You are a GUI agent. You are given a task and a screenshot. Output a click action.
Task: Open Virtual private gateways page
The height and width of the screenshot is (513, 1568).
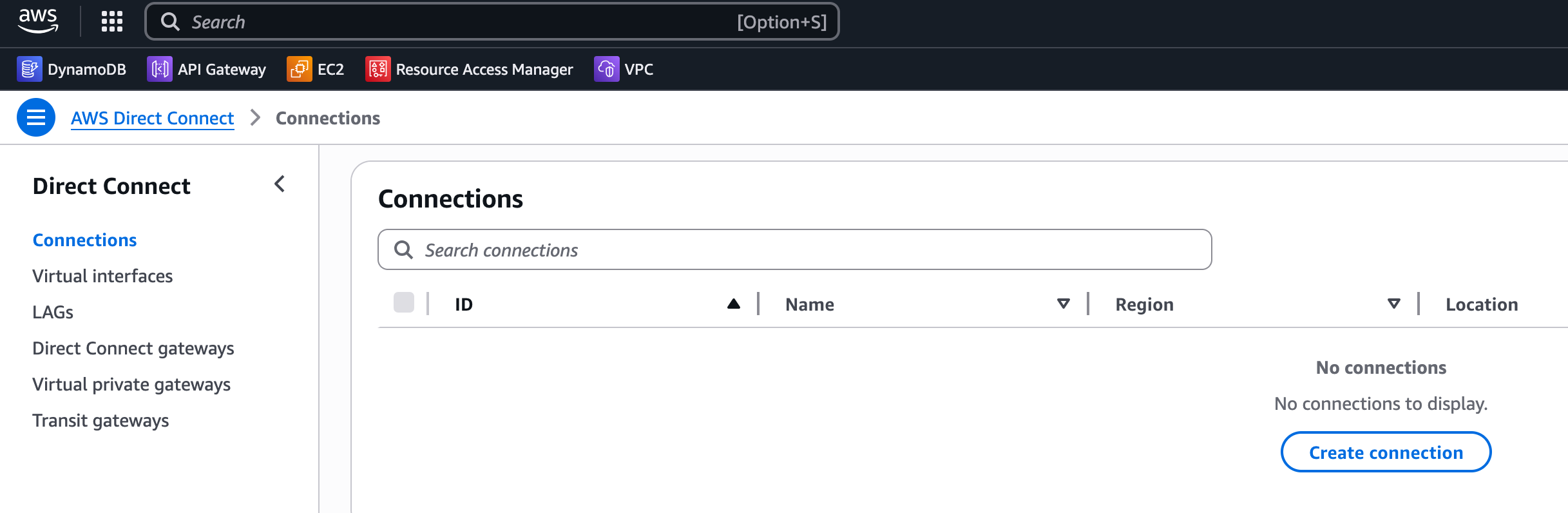point(131,384)
